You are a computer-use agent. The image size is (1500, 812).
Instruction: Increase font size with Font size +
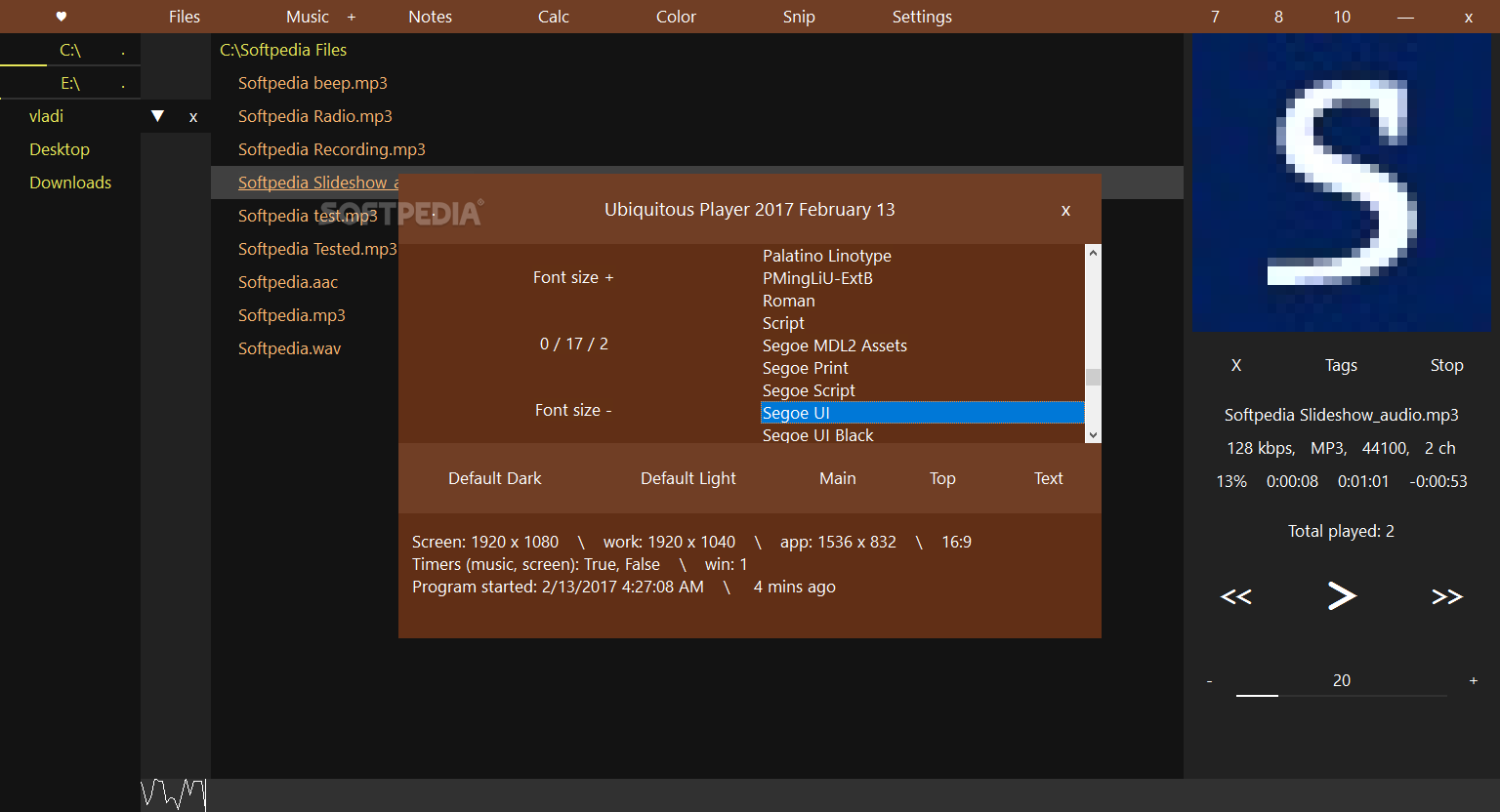pyautogui.click(x=573, y=277)
